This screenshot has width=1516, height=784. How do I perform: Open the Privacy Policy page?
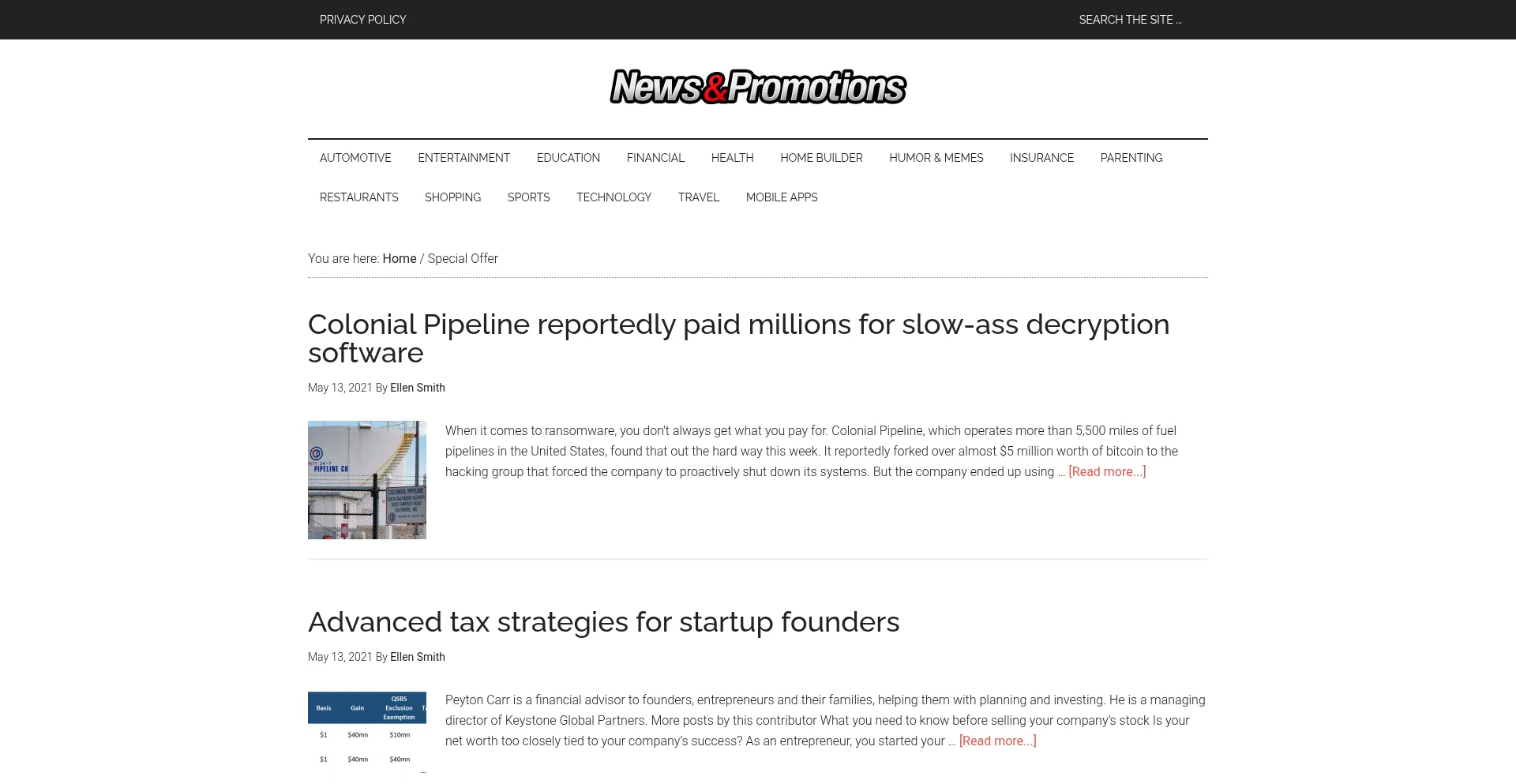[x=362, y=20]
